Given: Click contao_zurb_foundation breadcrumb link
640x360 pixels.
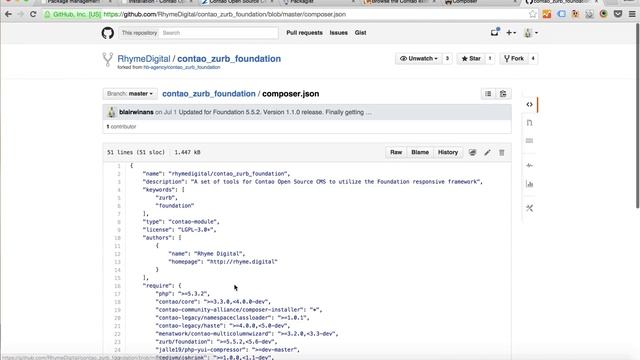Looking at the screenshot, I should click(x=209, y=94).
